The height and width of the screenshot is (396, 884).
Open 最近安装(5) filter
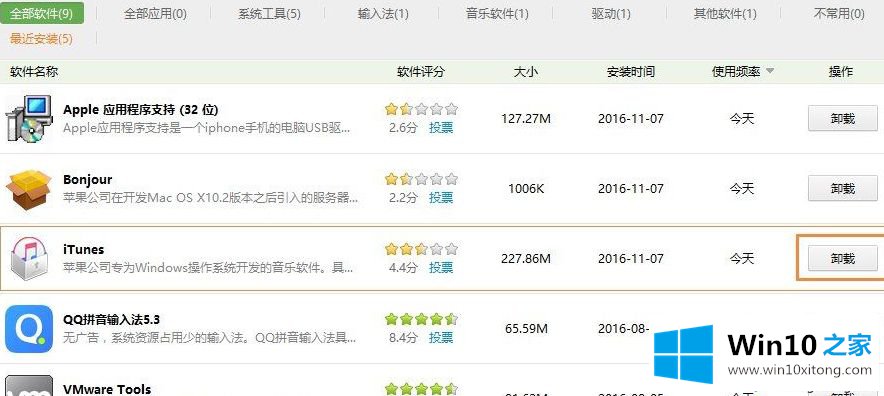41,39
